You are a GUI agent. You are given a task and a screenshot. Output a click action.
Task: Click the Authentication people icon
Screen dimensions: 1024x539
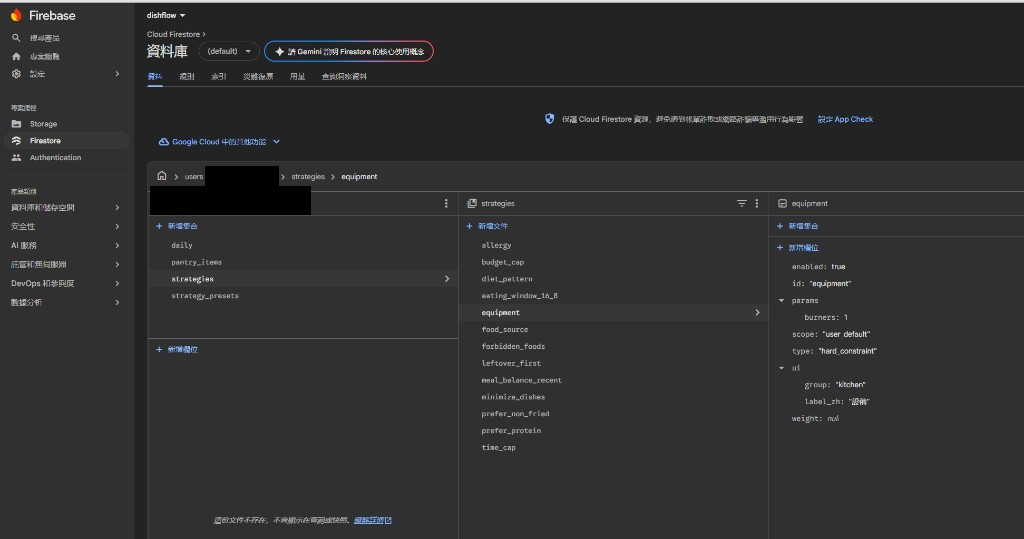click(x=16, y=157)
